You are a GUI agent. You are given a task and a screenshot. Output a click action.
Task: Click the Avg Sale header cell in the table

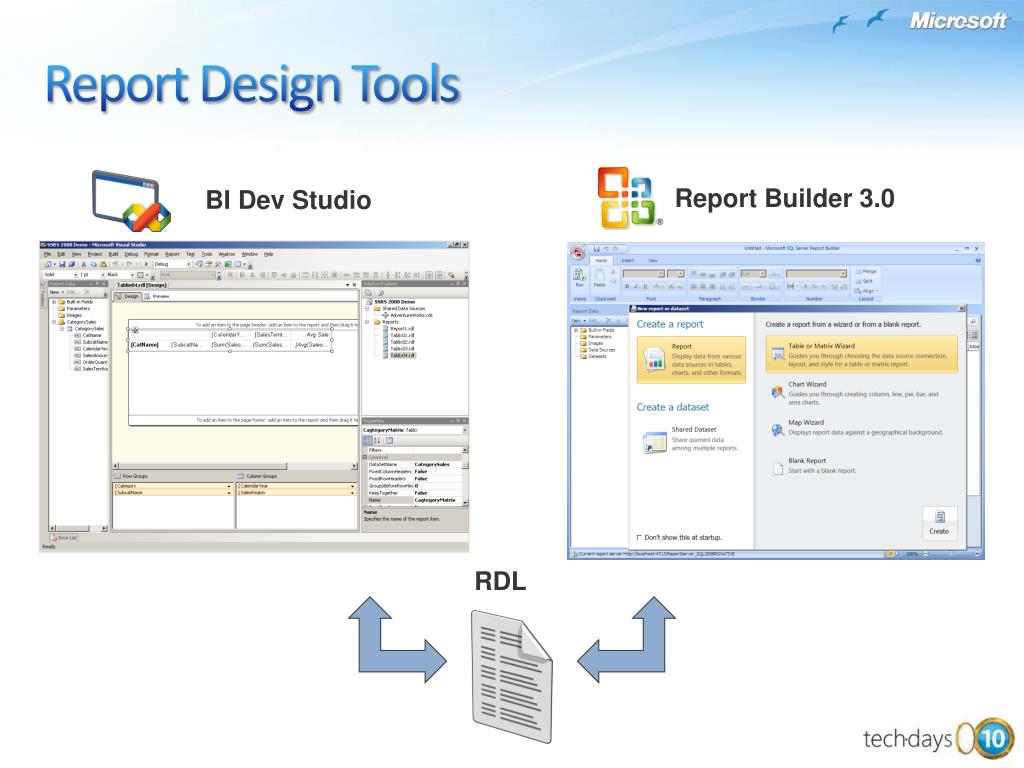311,335
